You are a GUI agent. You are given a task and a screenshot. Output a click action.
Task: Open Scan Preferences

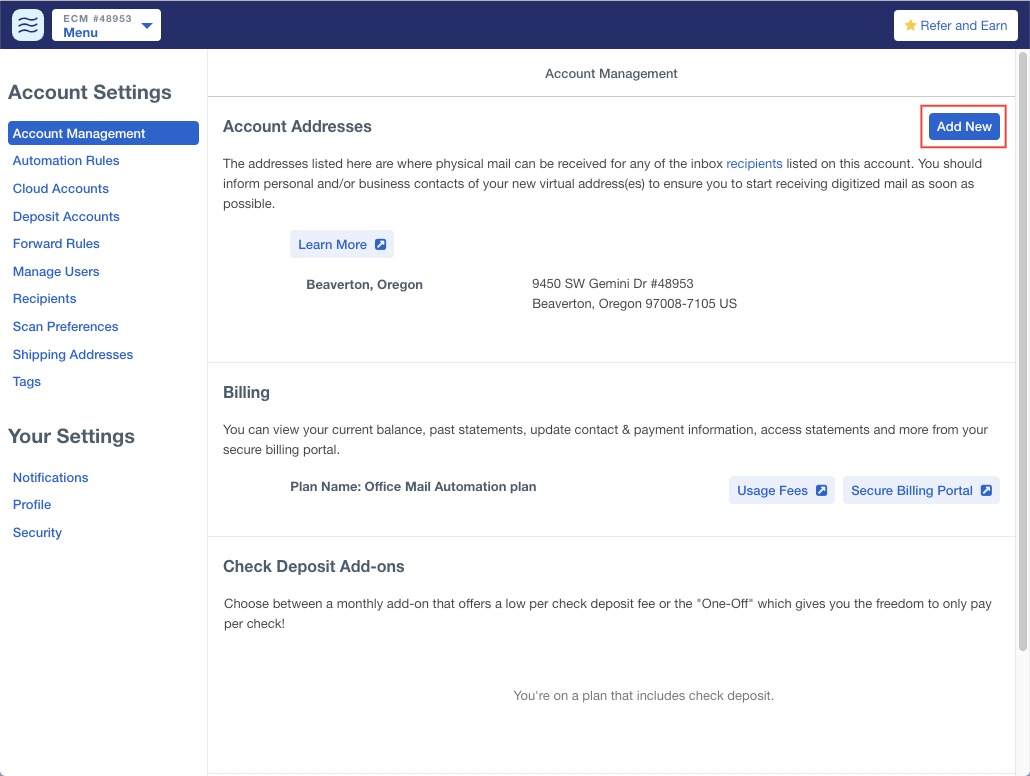[65, 327]
